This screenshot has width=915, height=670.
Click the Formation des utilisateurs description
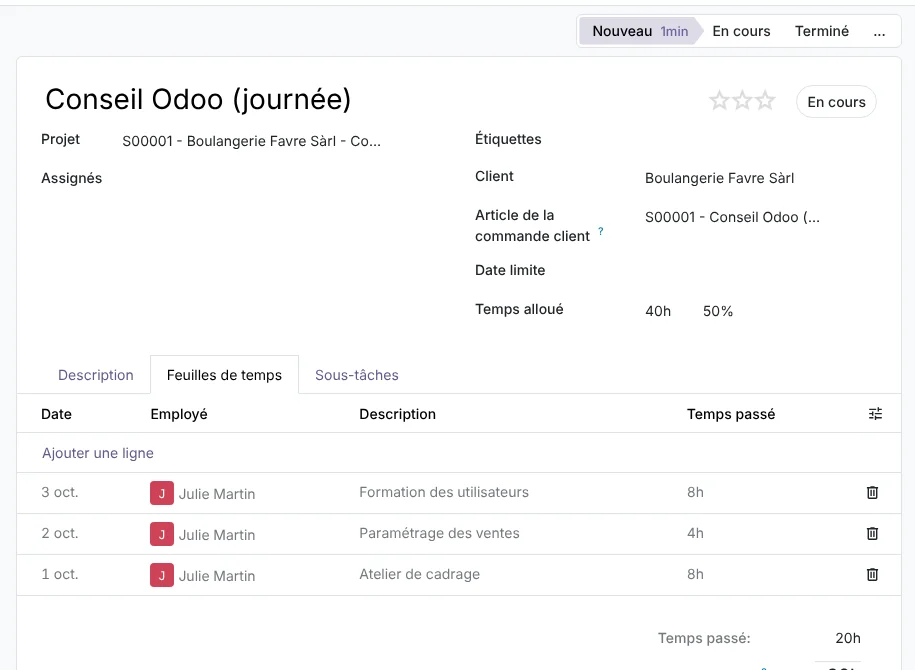[x=444, y=492]
